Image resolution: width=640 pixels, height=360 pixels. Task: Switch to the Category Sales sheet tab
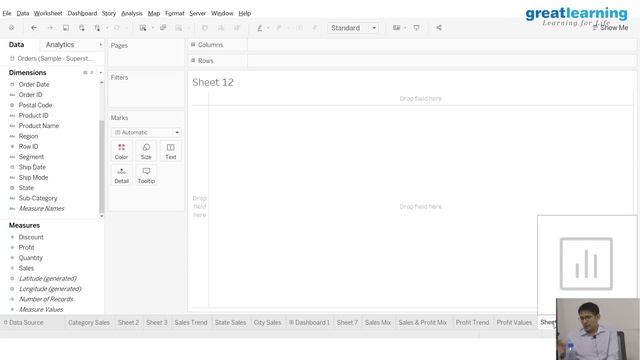[89, 322]
